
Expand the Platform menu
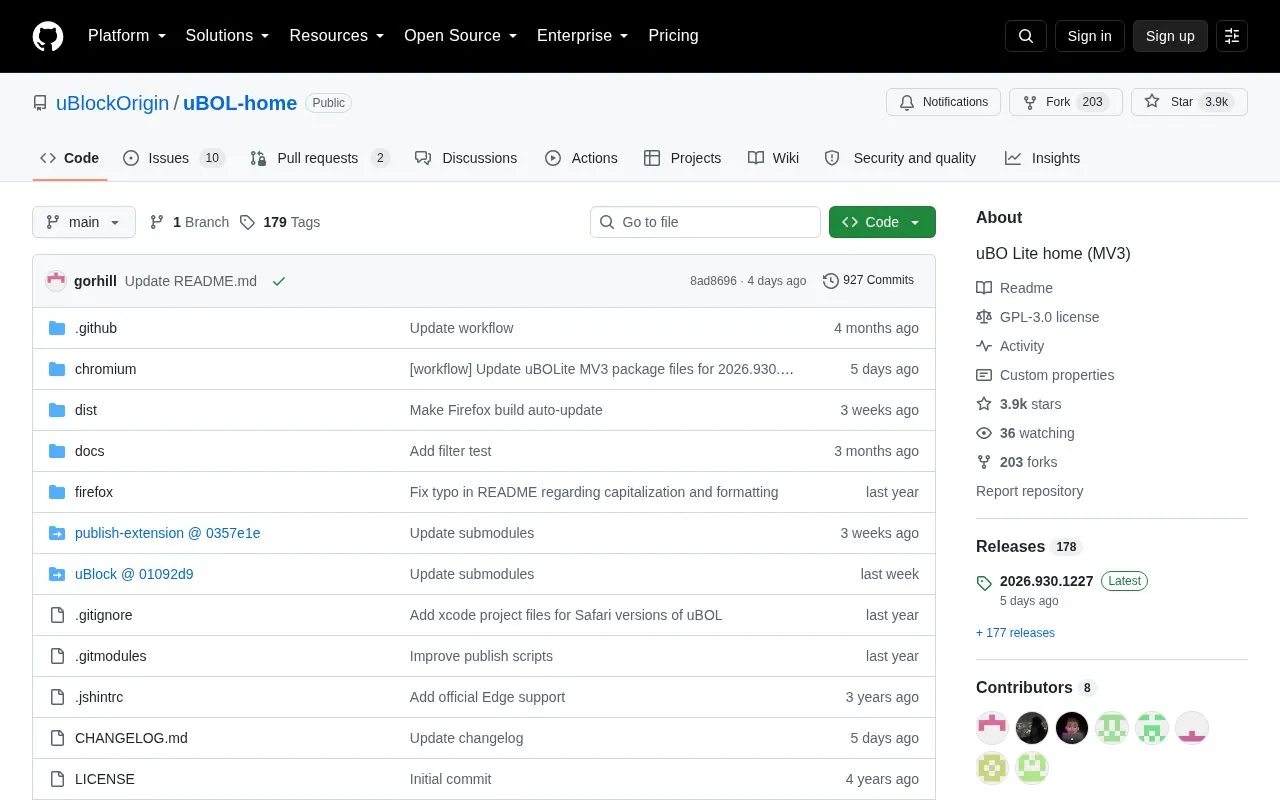(x=127, y=36)
